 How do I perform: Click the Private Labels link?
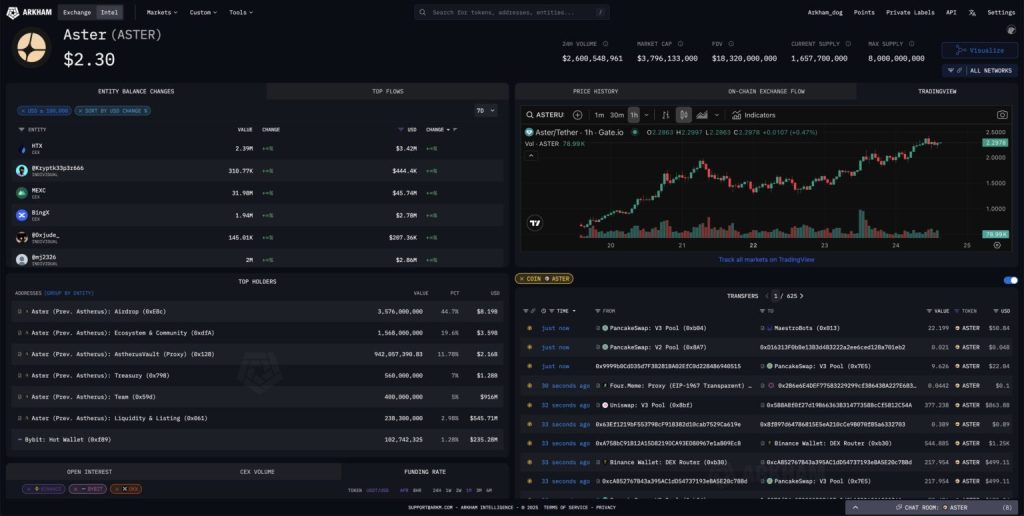coord(910,12)
